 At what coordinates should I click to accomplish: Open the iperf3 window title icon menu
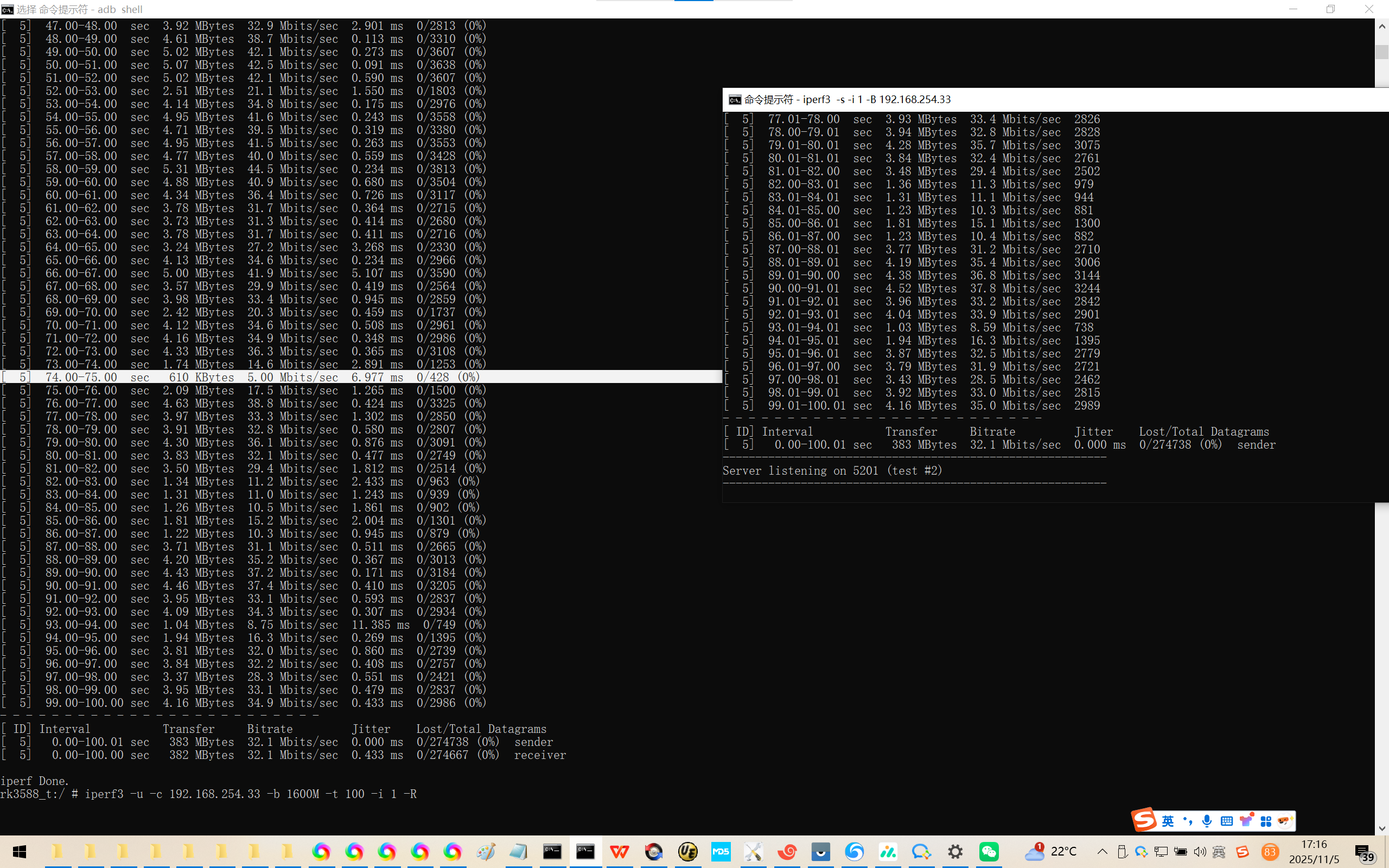[x=735, y=100]
